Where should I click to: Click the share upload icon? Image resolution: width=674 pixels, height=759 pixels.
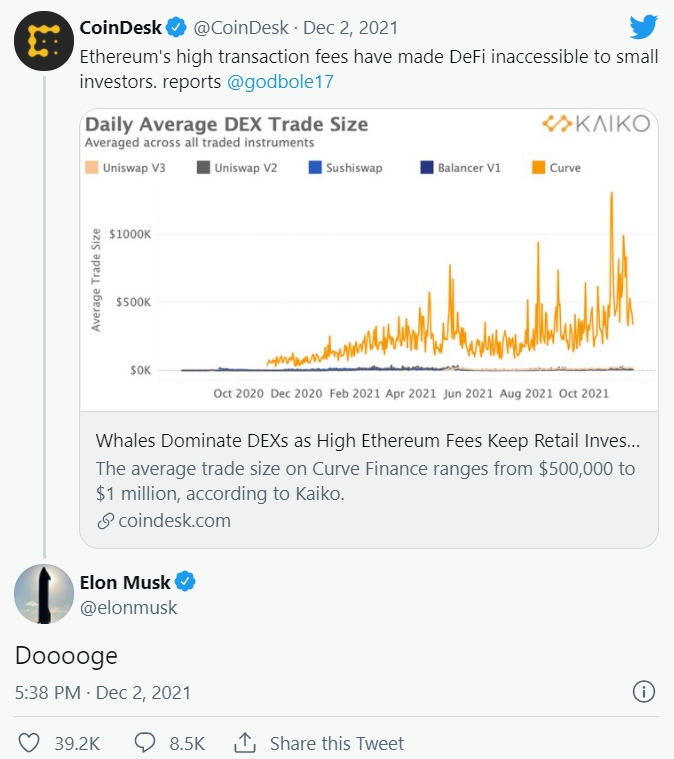tap(245, 743)
